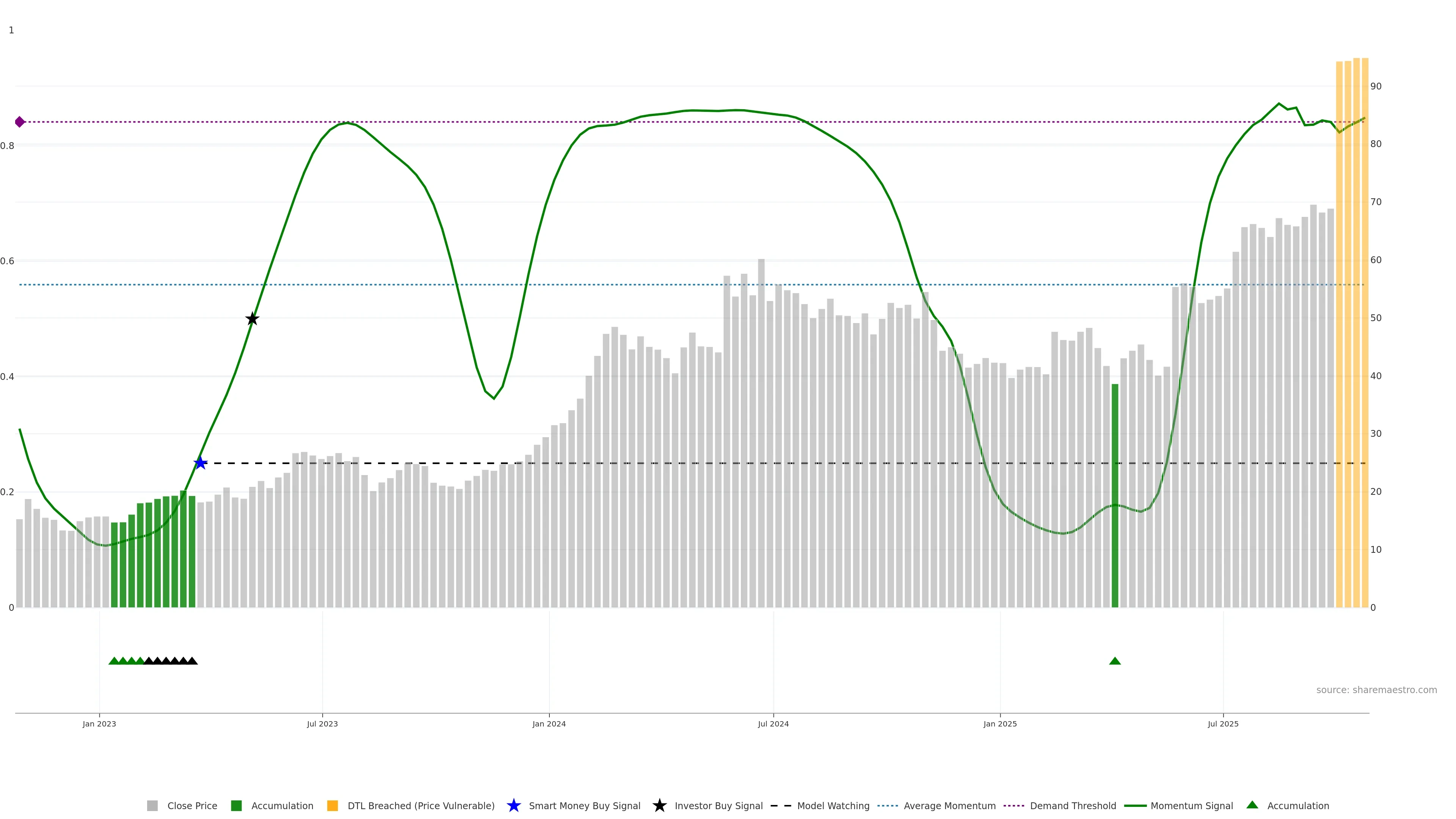Click the green Accumulation square legend swatch

[236, 805]
